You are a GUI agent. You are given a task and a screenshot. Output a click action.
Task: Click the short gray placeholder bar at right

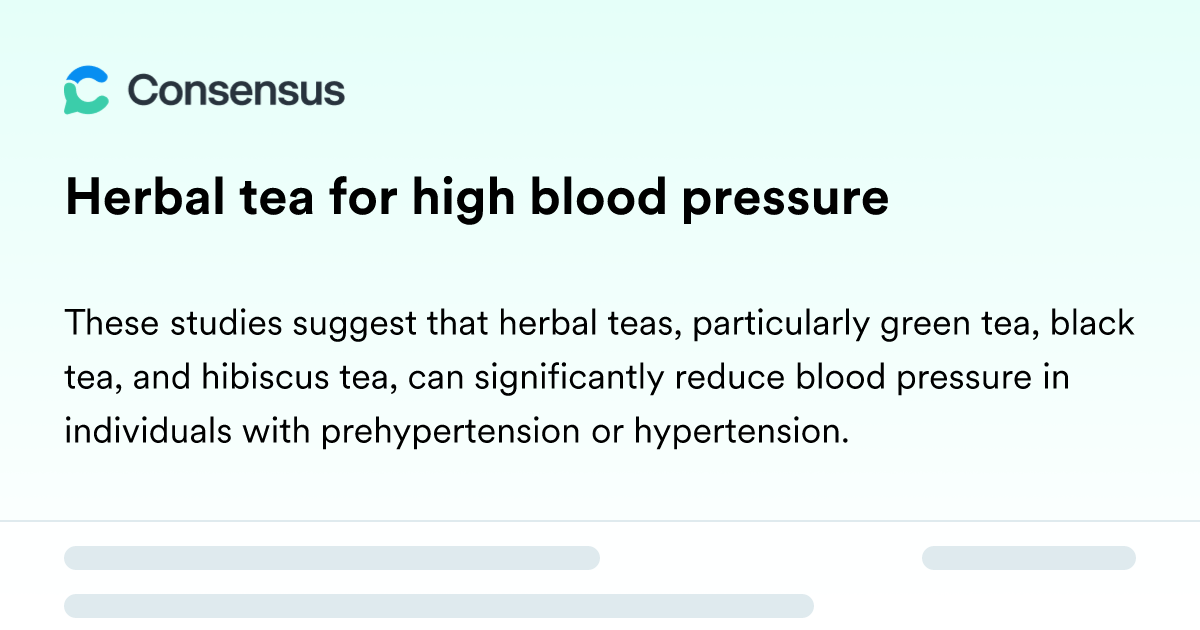coord(1028,558)
